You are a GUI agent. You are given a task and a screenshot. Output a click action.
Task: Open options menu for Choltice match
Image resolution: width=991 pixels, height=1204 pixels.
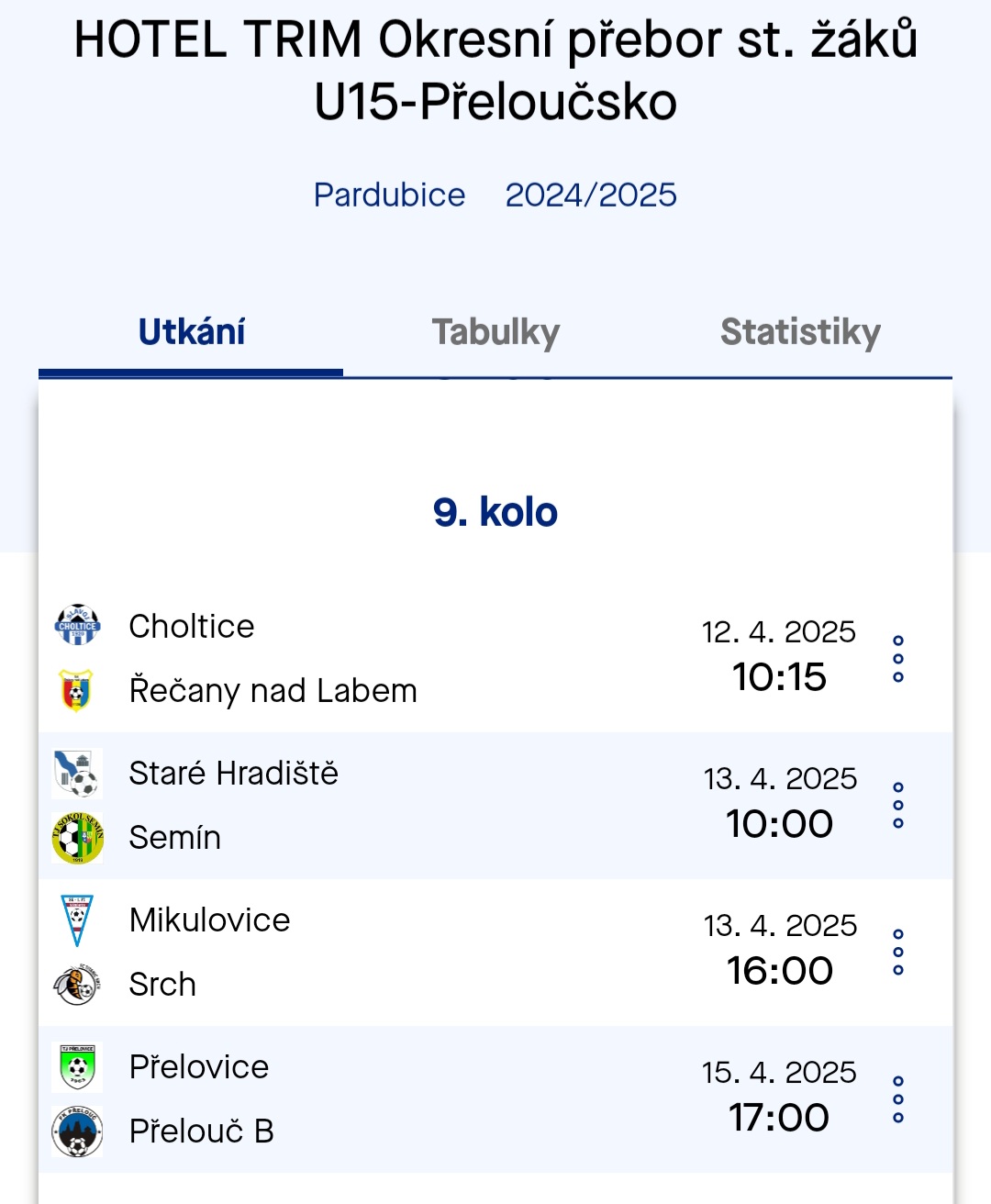[898, 659]
